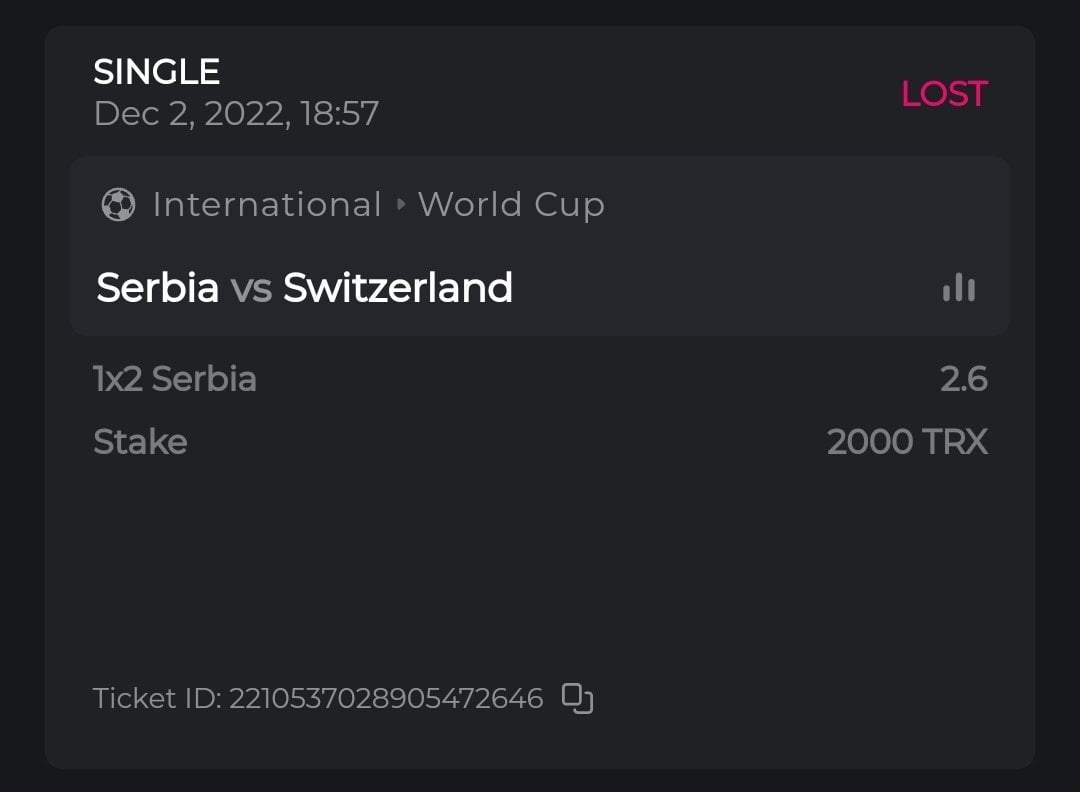
Task: Click the arrow between International and World Cup
Action: coord(401,205)
